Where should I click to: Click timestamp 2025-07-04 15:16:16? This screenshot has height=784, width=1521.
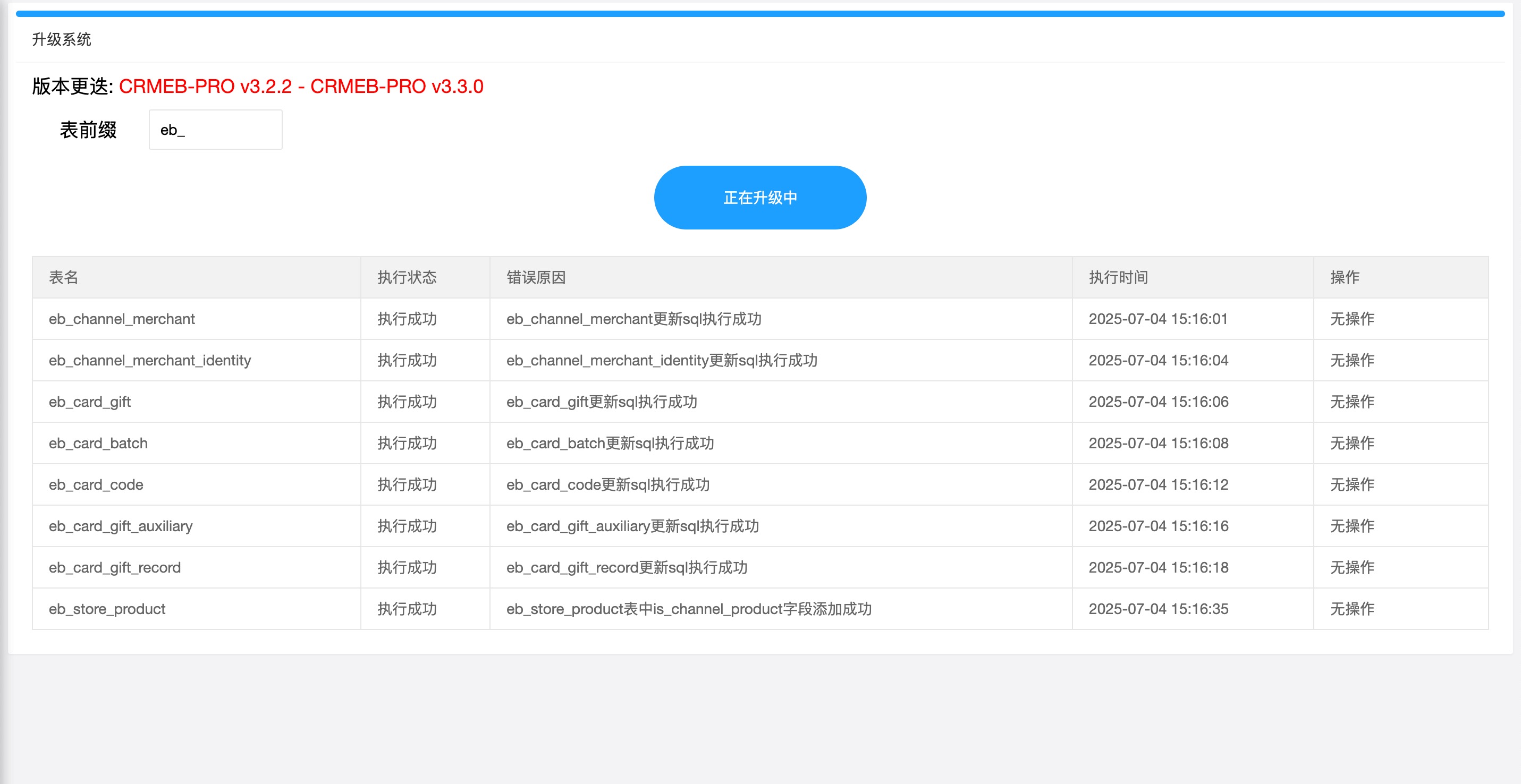(1158, 526)
